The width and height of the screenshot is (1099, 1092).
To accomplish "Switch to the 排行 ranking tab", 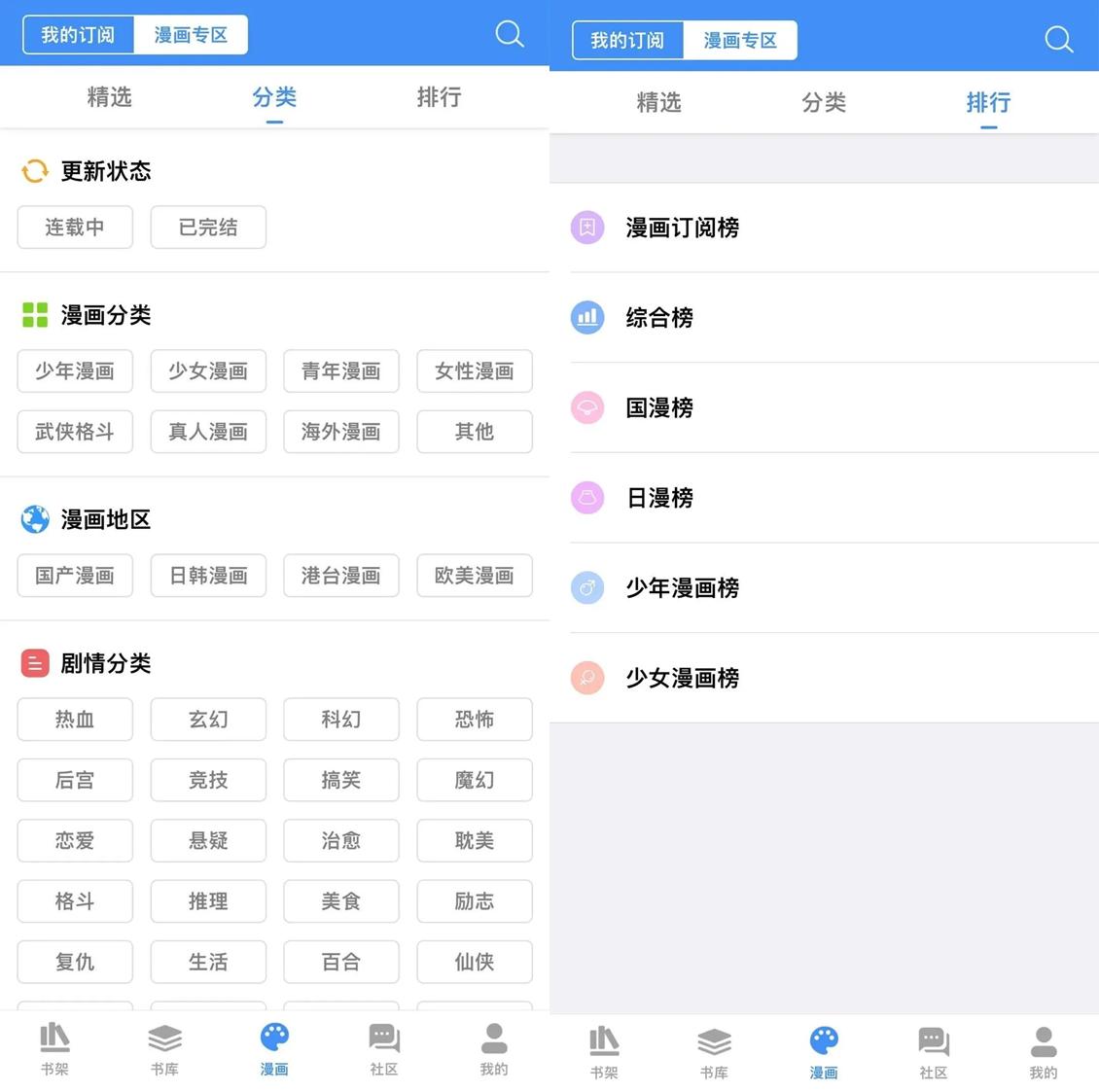I will (x=988, y=102).
